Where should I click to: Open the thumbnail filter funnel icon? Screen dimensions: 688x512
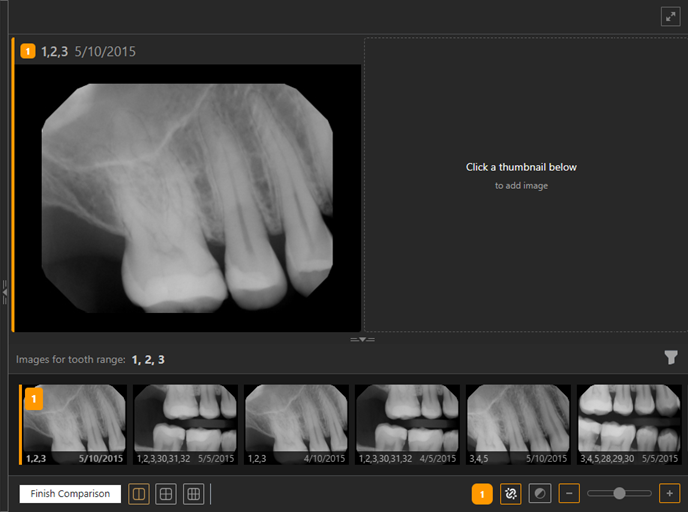[671, 357]
